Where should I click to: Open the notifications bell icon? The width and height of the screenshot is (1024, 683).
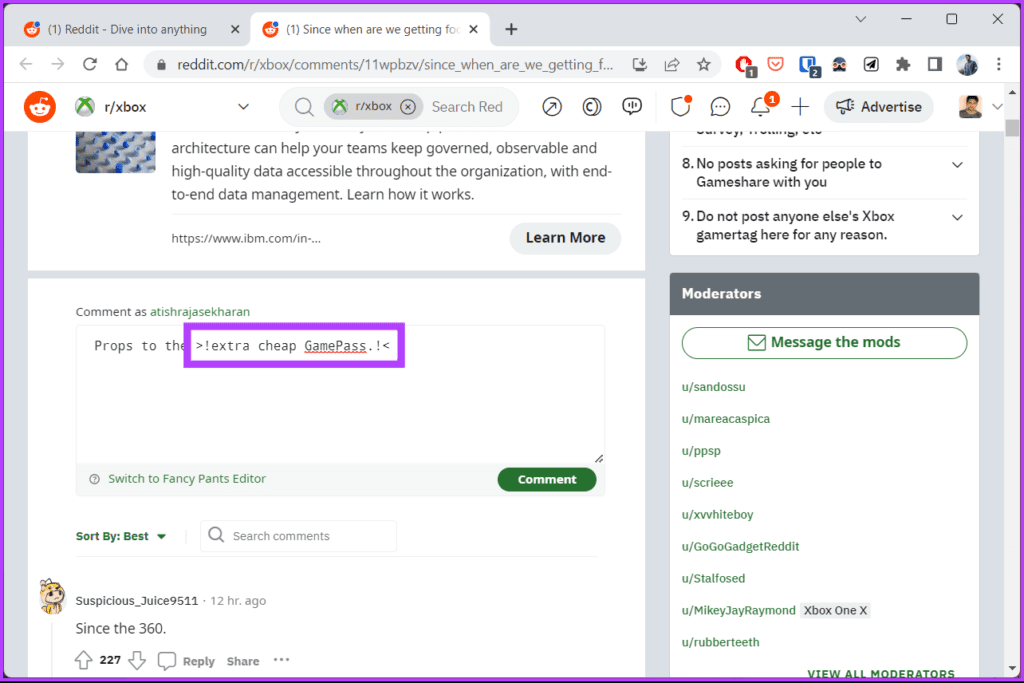pyautogui.click(x=760, y=106)
